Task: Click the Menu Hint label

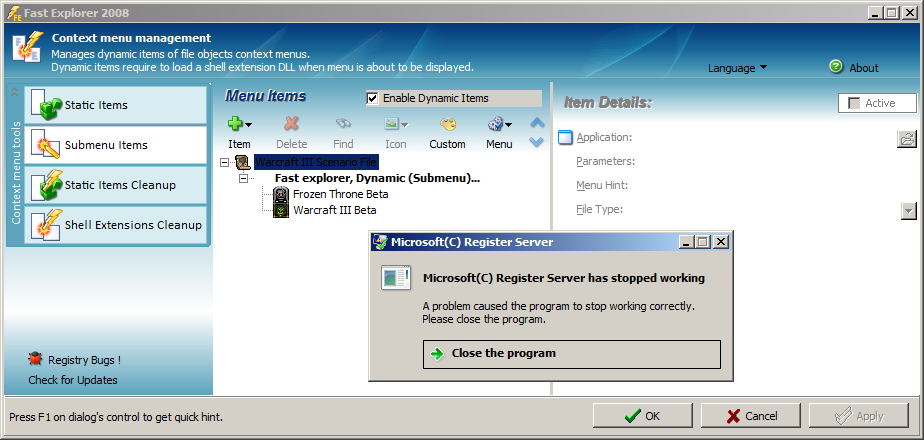Action: click(x=602, y=186)
